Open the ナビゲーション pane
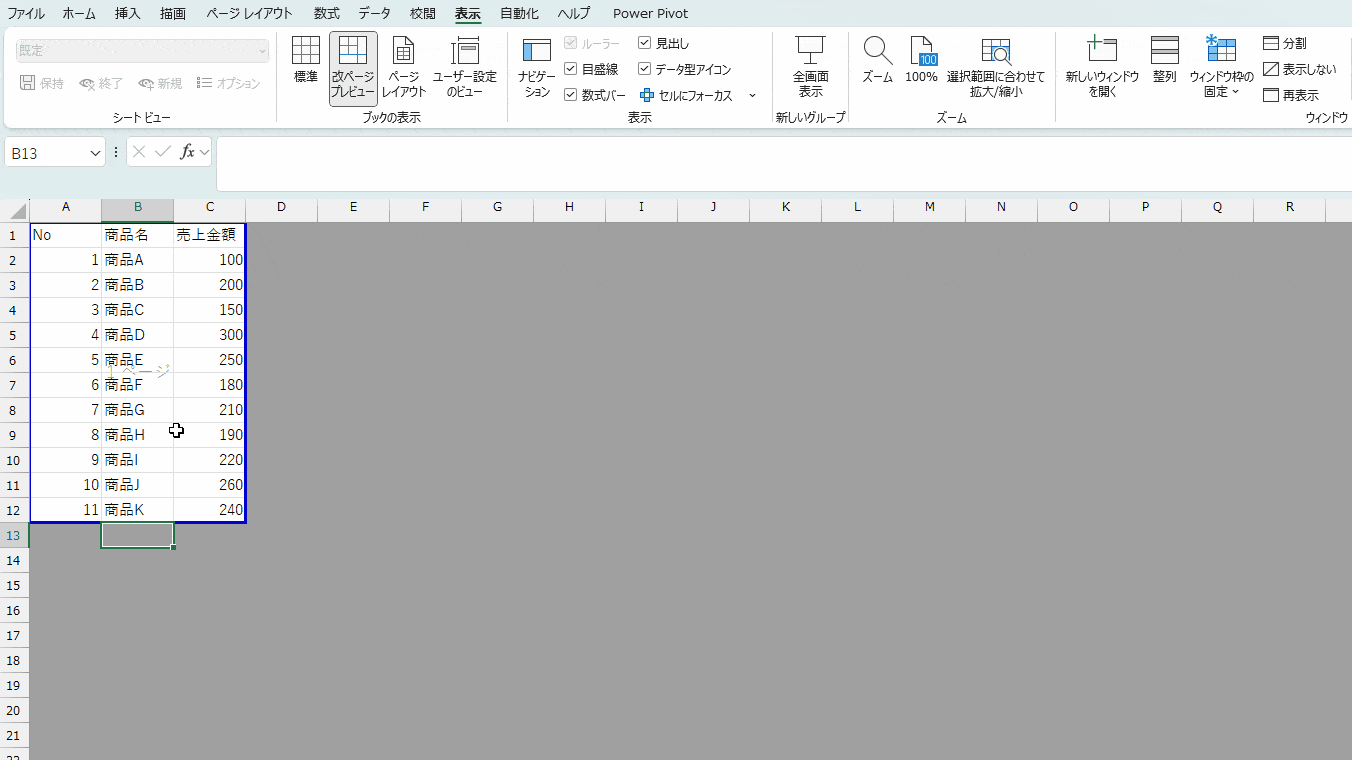The height and width of the screenshot is (760, 1352). pos(535,68)
